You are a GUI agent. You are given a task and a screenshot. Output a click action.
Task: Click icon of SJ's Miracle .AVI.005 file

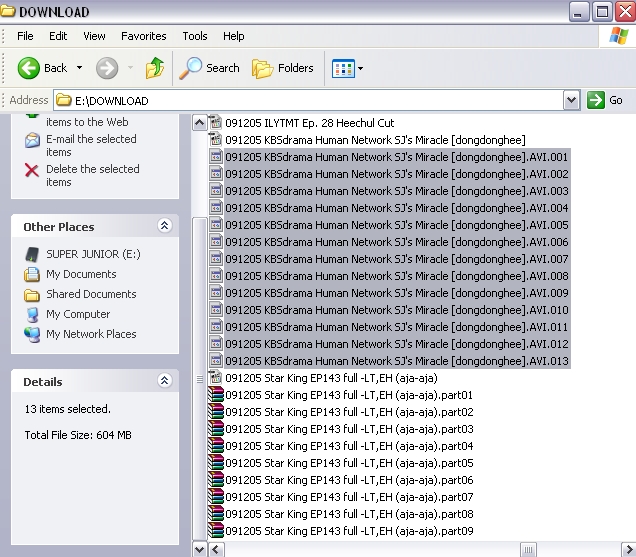point(215,225)
